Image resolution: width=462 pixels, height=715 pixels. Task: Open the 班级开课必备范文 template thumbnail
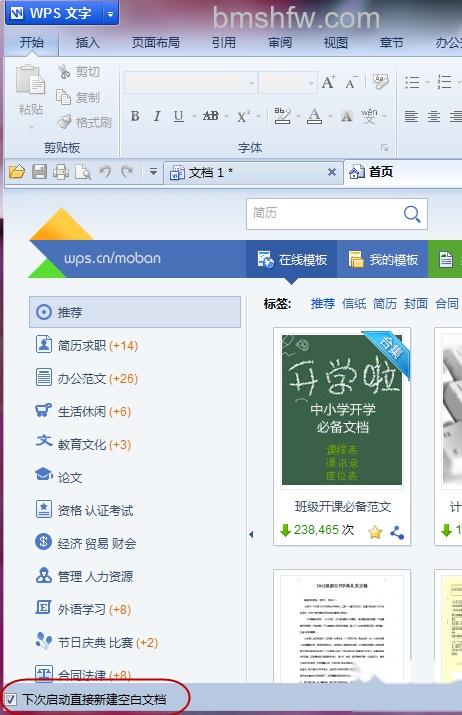pos(342,409)
